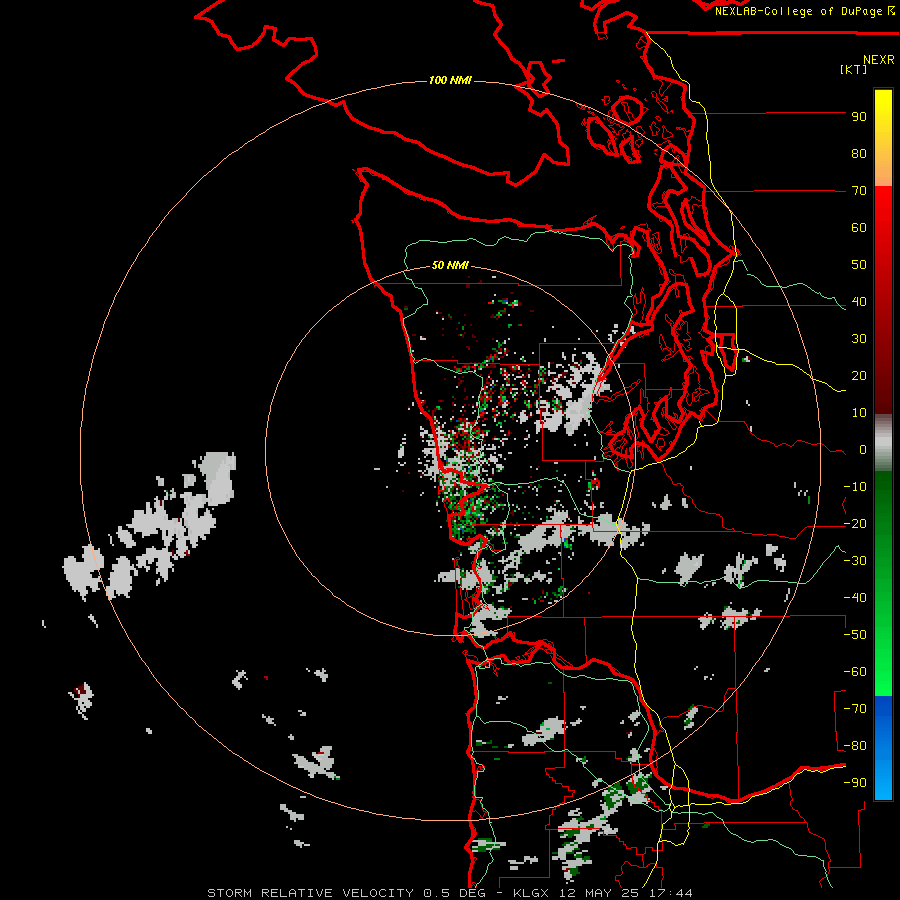Click the -80 knot scale value

pos(855,746)
